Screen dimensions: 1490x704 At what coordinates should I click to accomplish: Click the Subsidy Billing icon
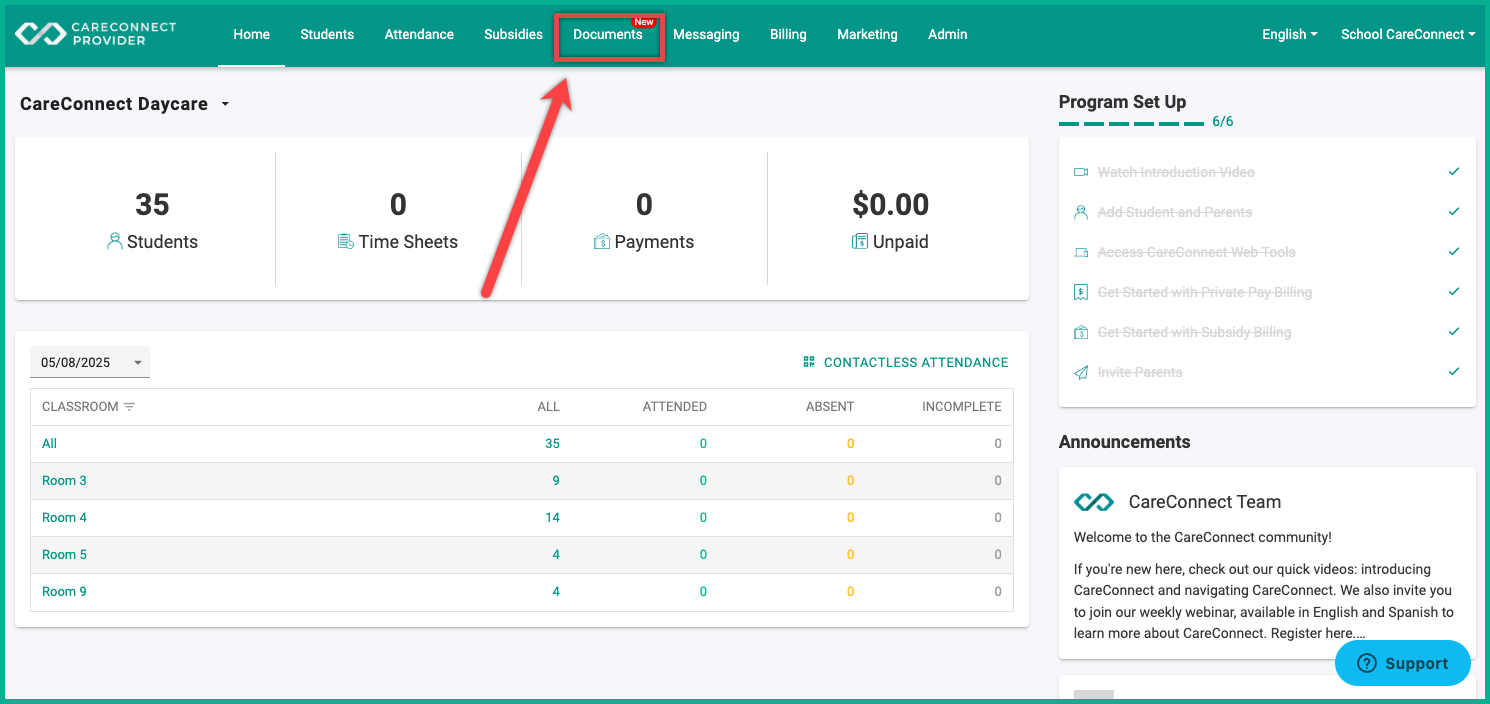(1081, 332)
